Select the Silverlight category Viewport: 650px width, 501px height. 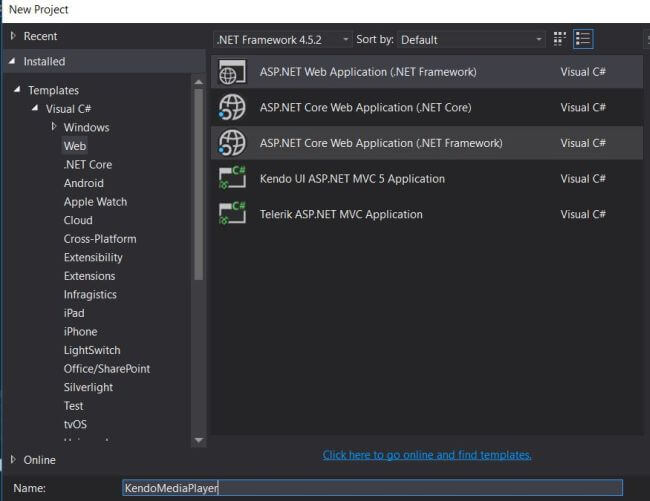coord(88,387)
